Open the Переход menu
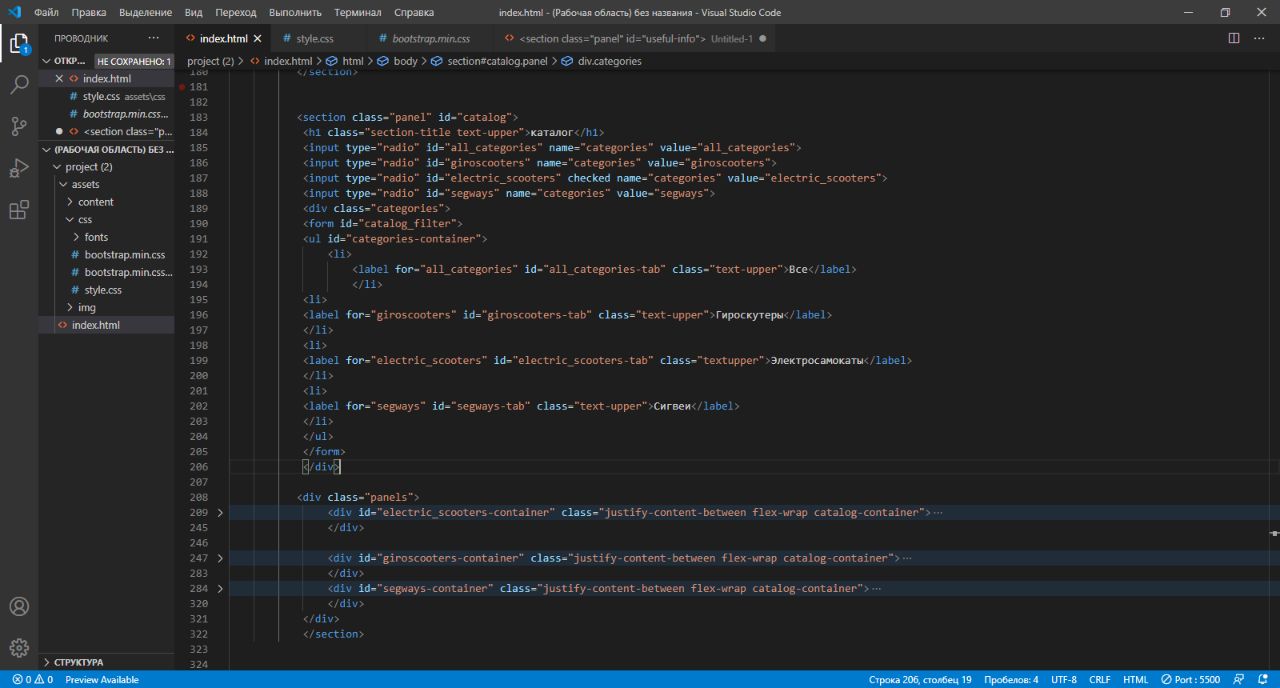 [x=236, y=13]
